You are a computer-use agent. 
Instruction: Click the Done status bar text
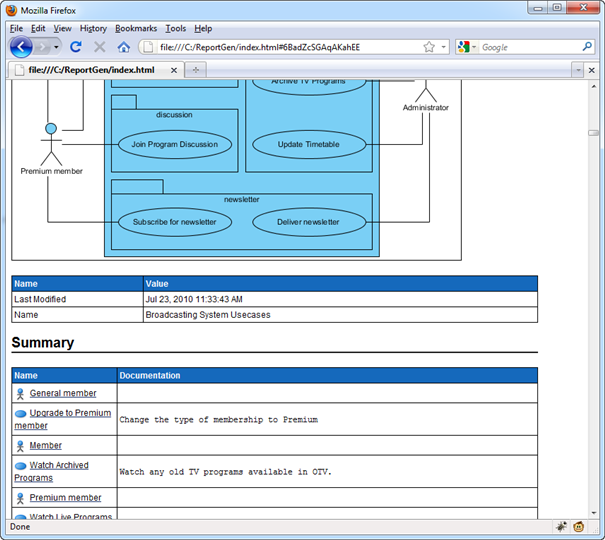(x=20, y=527)
